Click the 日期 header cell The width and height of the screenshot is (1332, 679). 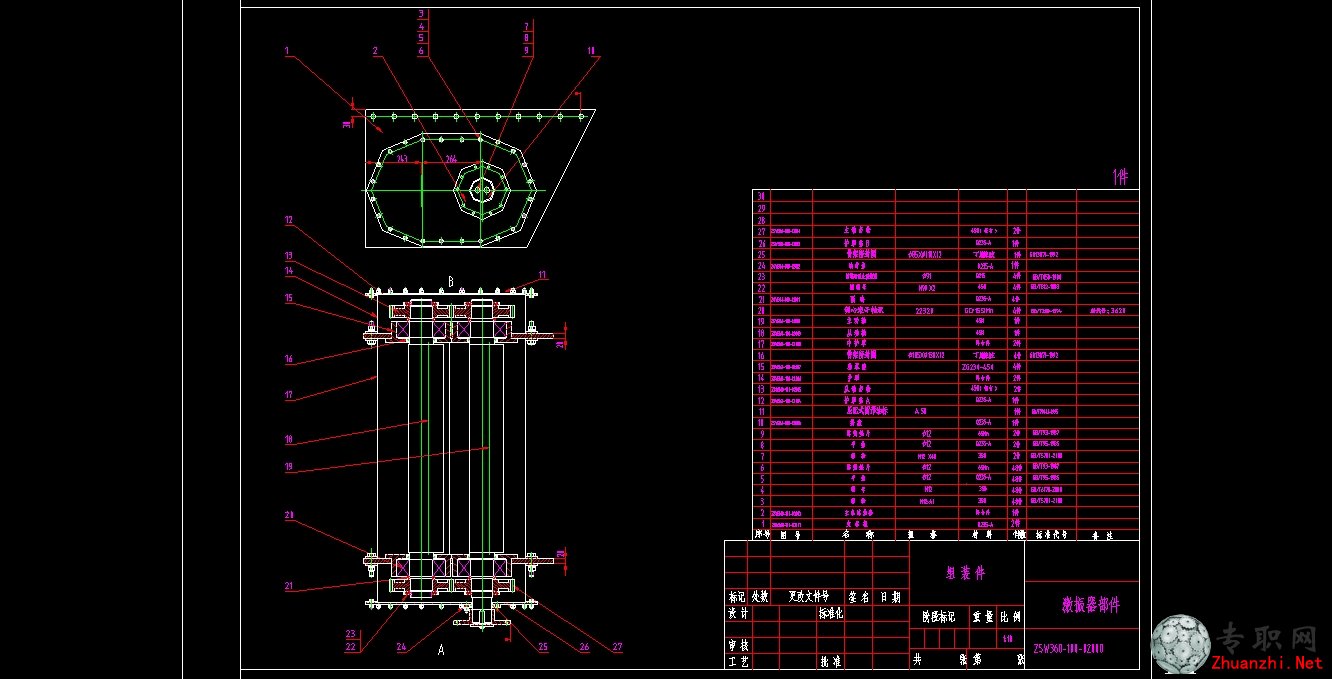coord(890,597)
